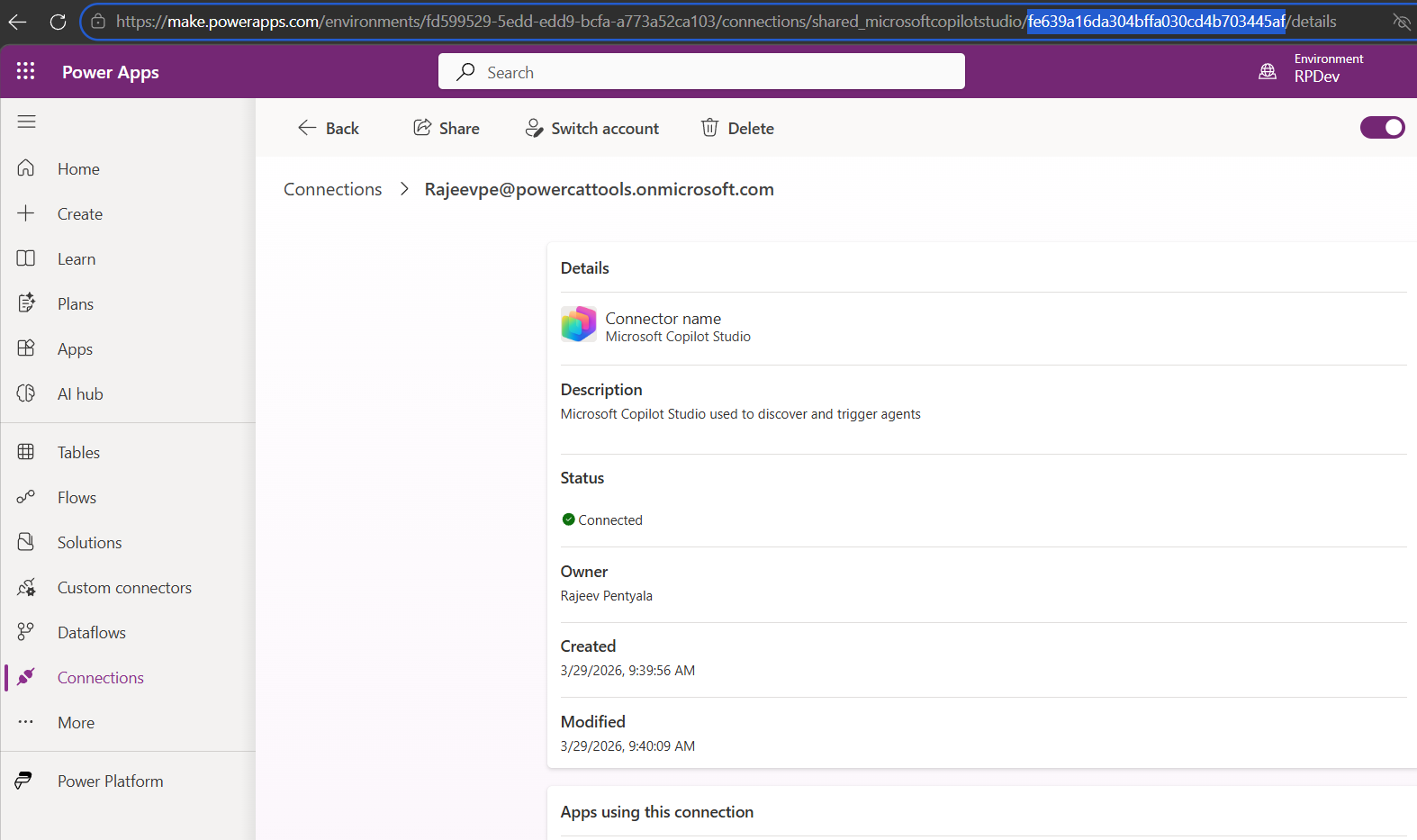
Task: Collapse the left navigation hamburger menu
Action: pyautogui.click(x=27, y=122)
